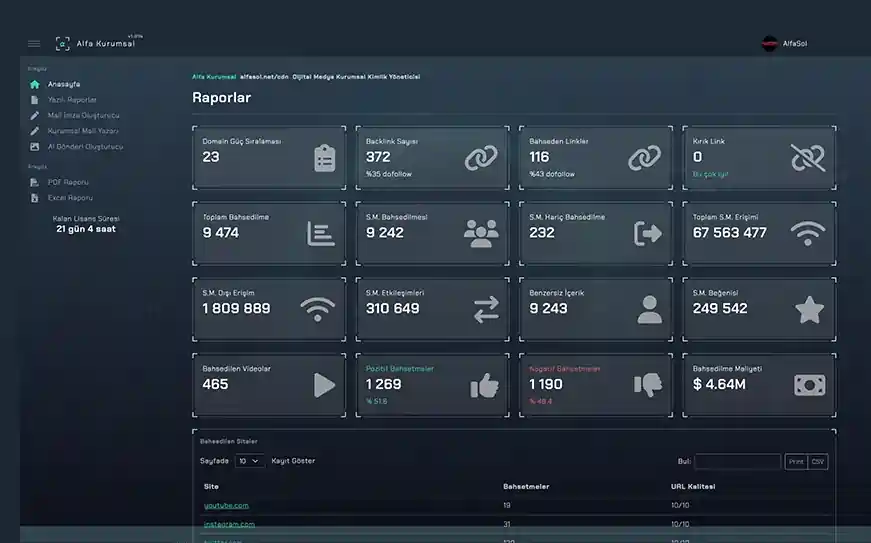Click the Domain Güç Sıralaması clipboard icon

[x=324, y=158]
